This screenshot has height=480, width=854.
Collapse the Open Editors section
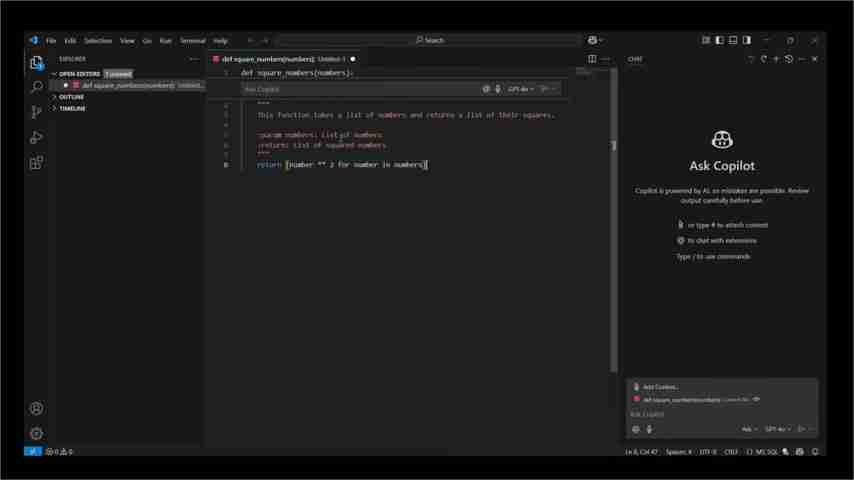pyautogui.click(x=80, y=74)
